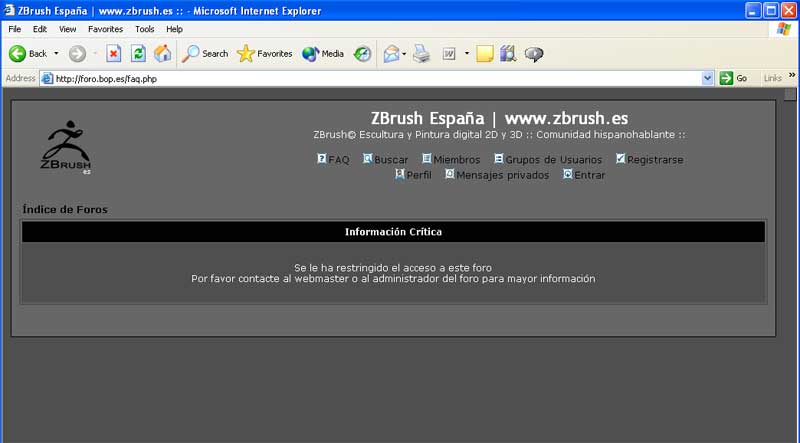Screen dimensions: 800x443
Task: Open the Mensajes privados link
Action: pyautogui.click(x=503, y=175)
